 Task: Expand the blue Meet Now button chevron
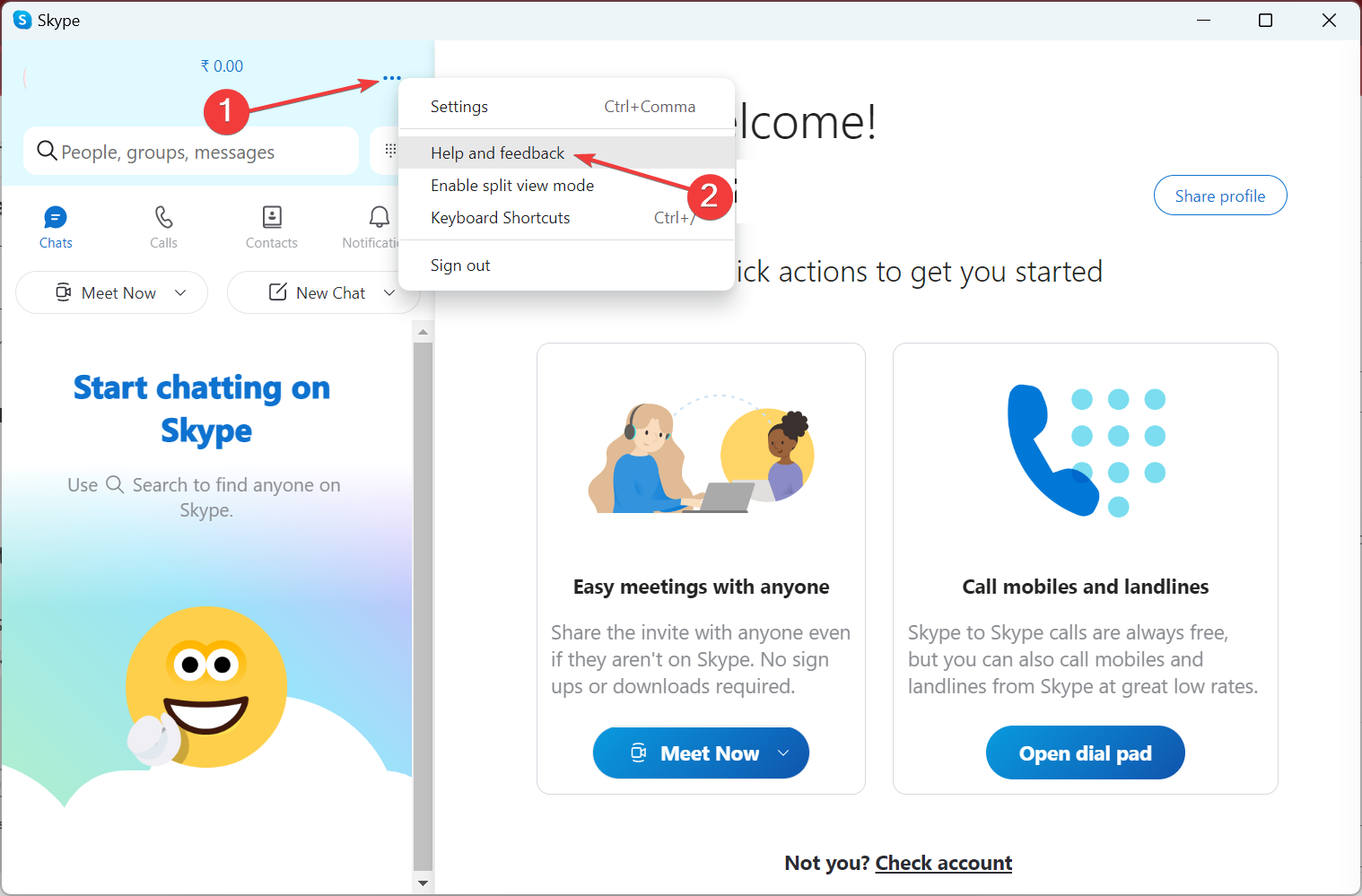click(783, 752)
